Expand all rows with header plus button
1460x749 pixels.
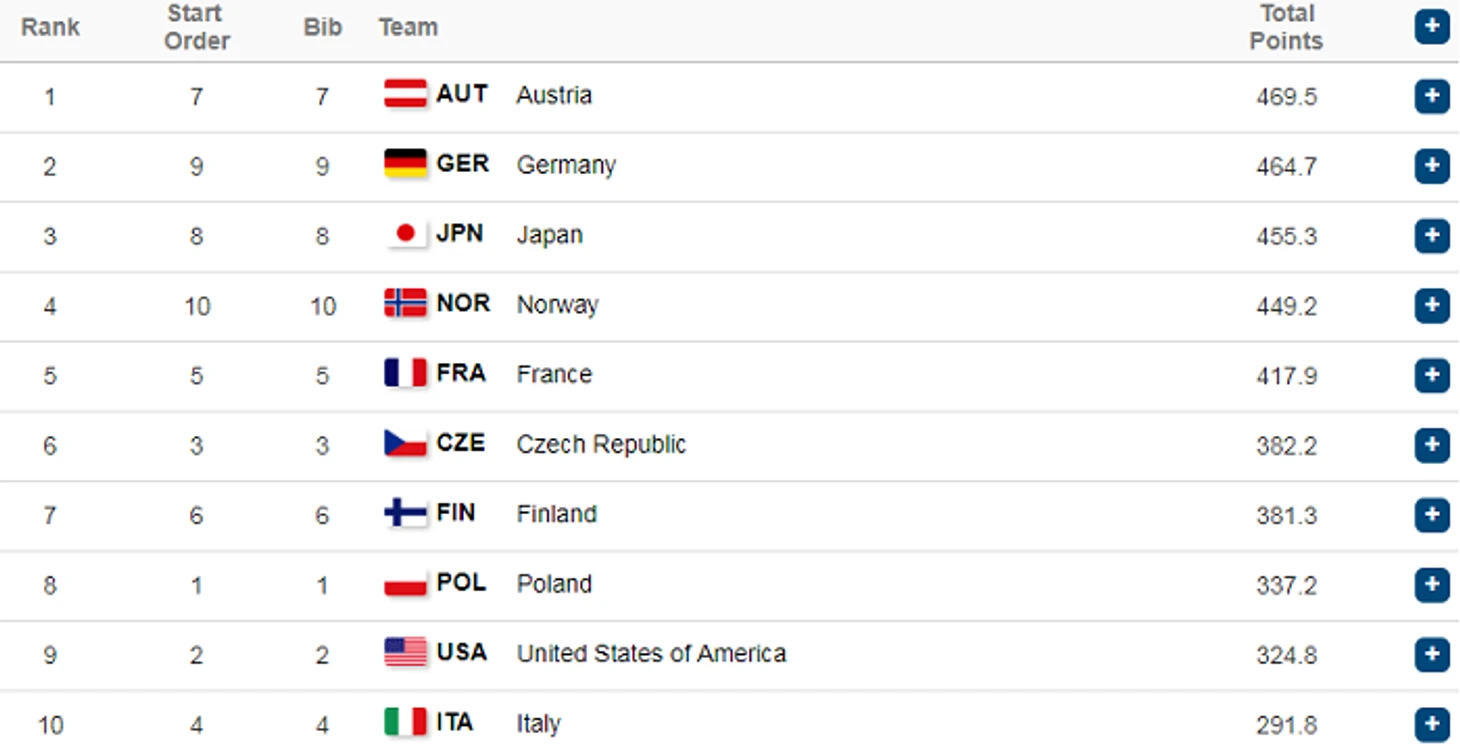[1431, 27]
